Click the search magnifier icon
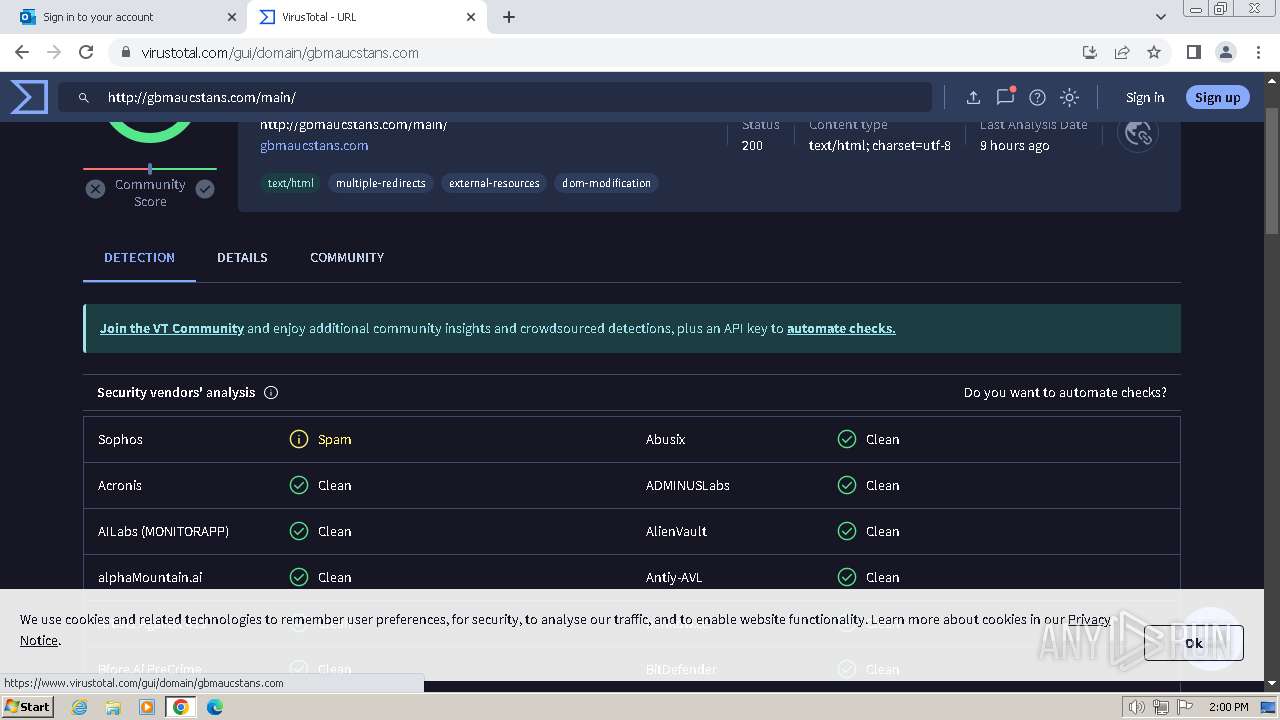1280x720 pixels. pos(84,98)
